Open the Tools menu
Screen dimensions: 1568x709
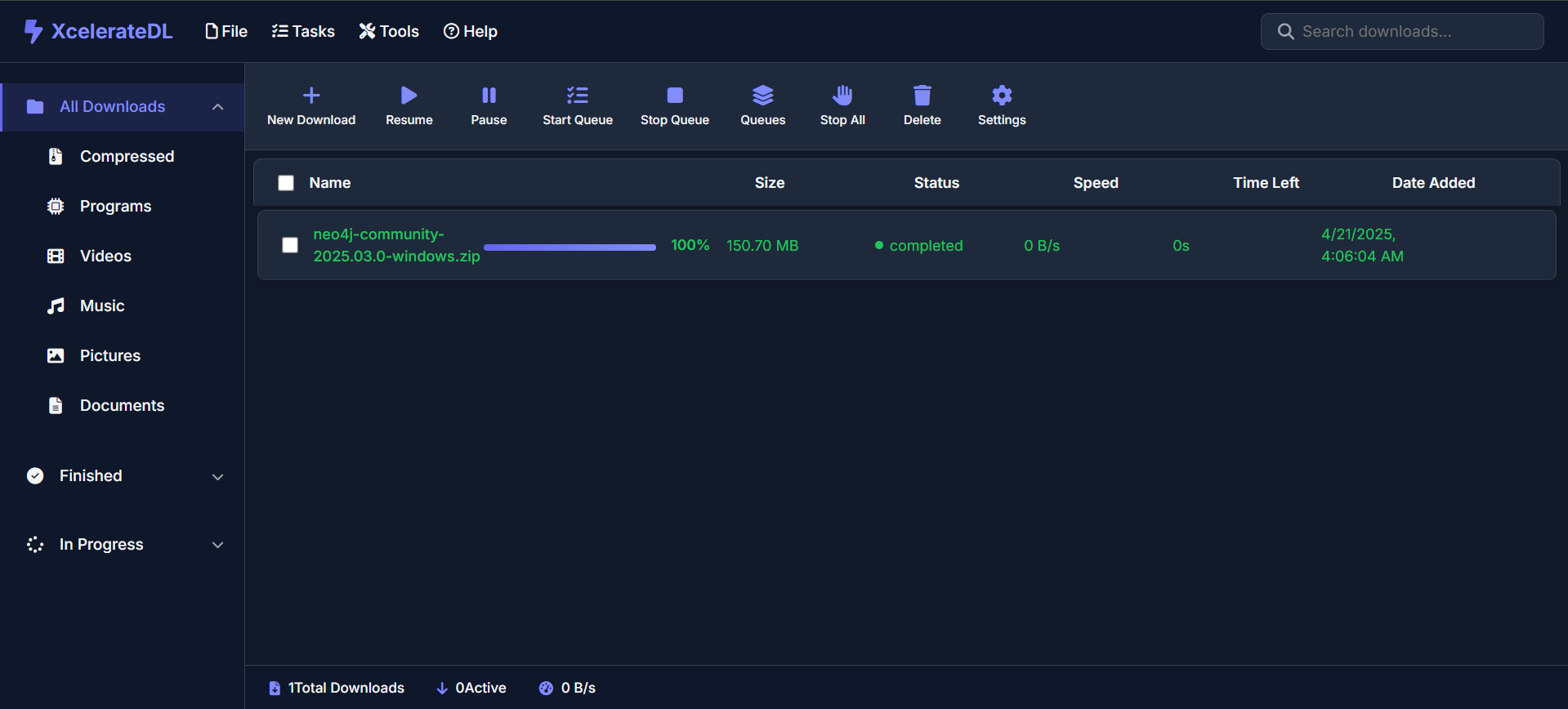[389, 31]
